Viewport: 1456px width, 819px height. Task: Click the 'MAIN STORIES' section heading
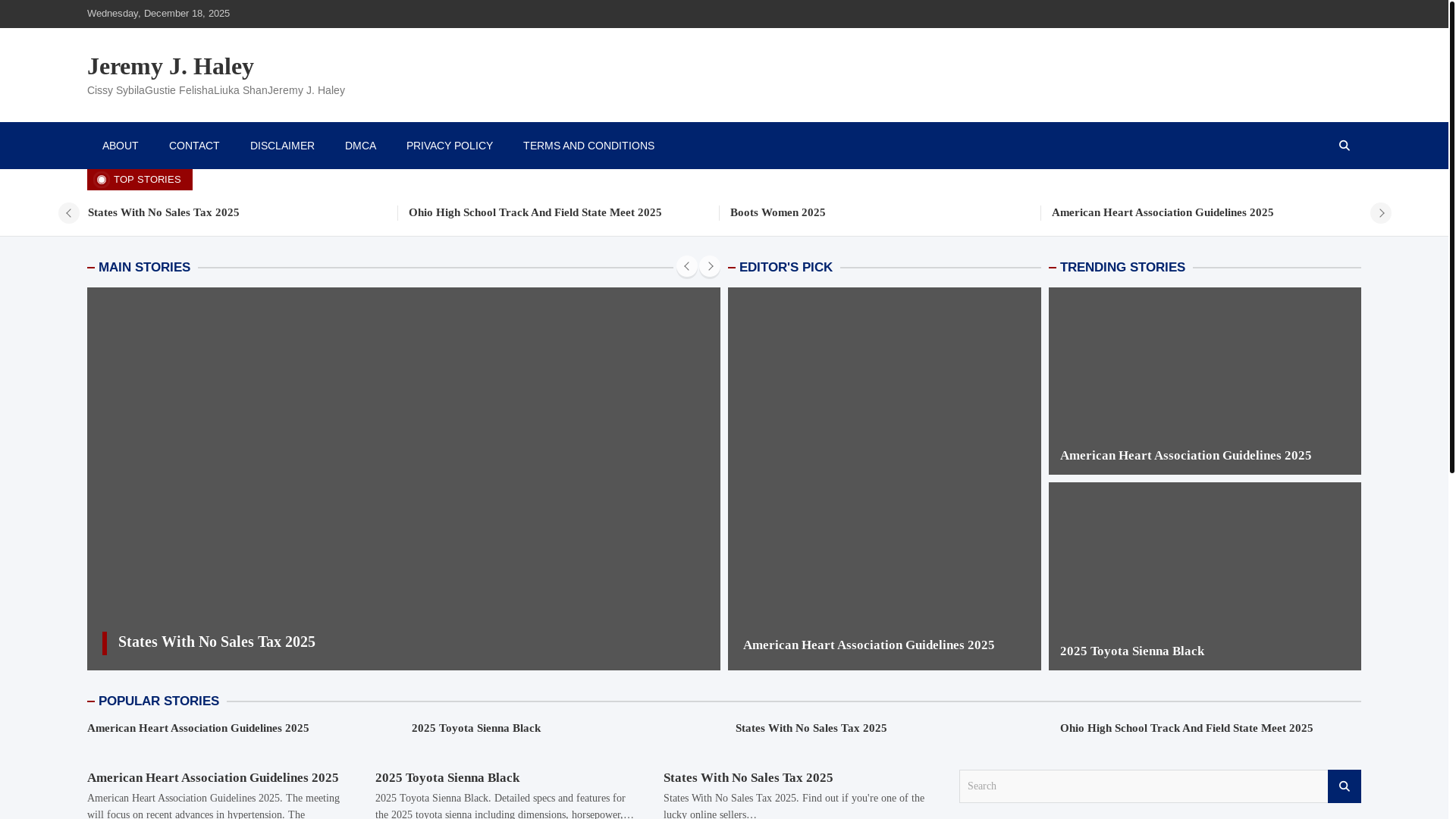click(144, 268)
